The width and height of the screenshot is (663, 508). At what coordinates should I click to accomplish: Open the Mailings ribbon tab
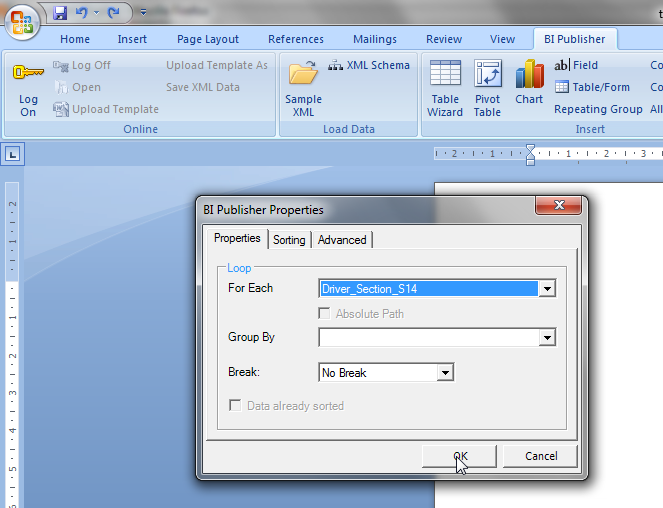pyautogui.click(x=375, y=39)
